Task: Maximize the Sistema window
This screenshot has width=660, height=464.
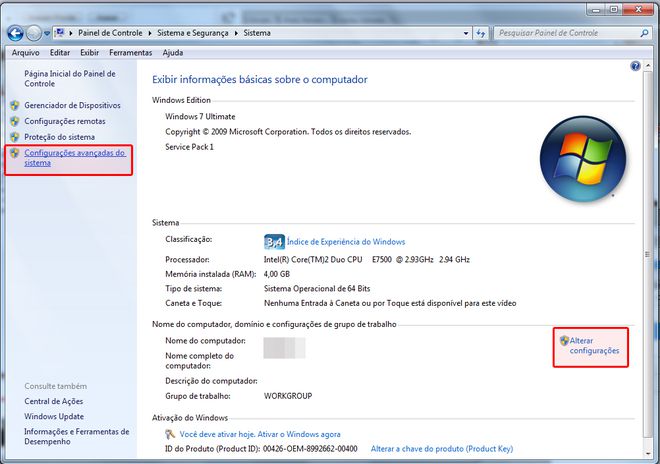Action: (614, 9)
